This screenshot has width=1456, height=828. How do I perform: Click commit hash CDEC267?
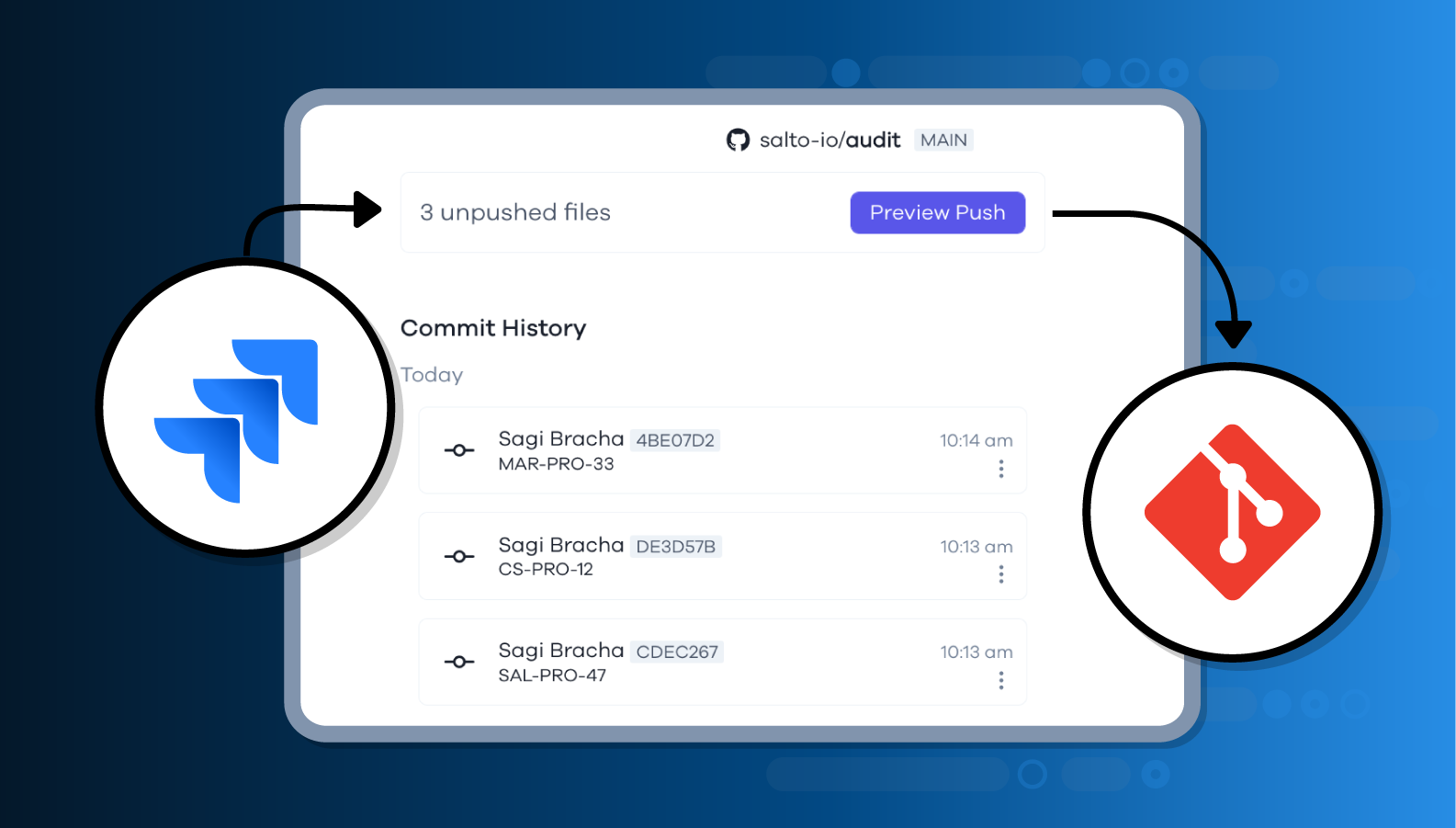click(677, 652)
